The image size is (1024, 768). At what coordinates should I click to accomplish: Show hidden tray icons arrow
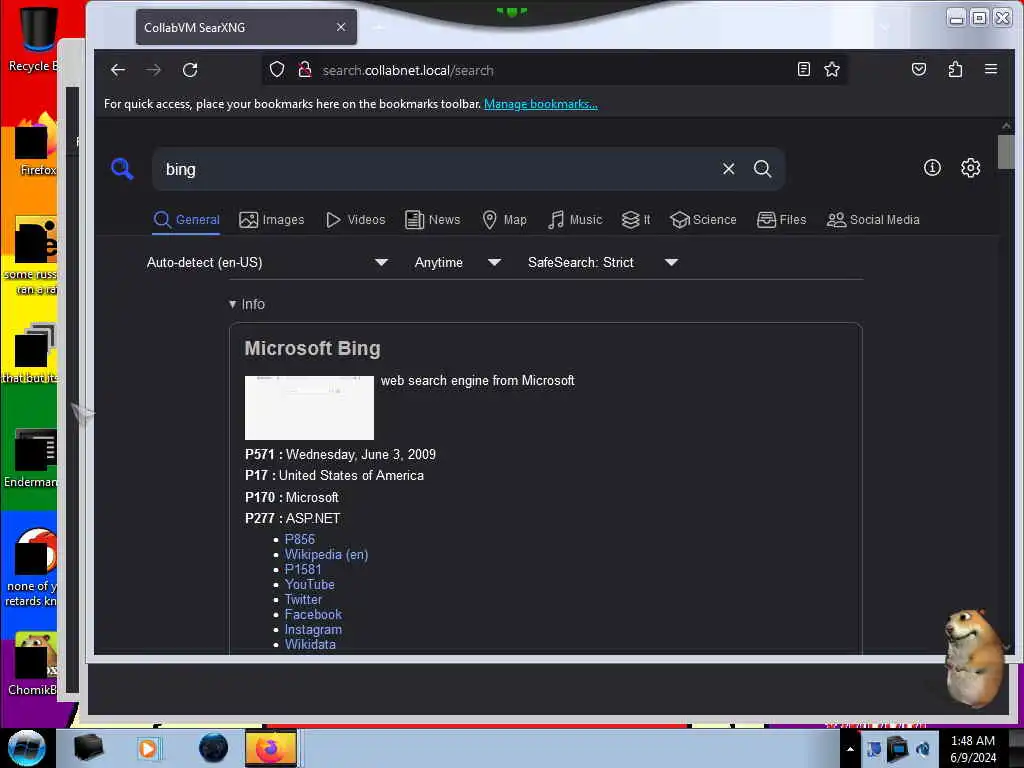pyautogui.click(x=850, y=750)
